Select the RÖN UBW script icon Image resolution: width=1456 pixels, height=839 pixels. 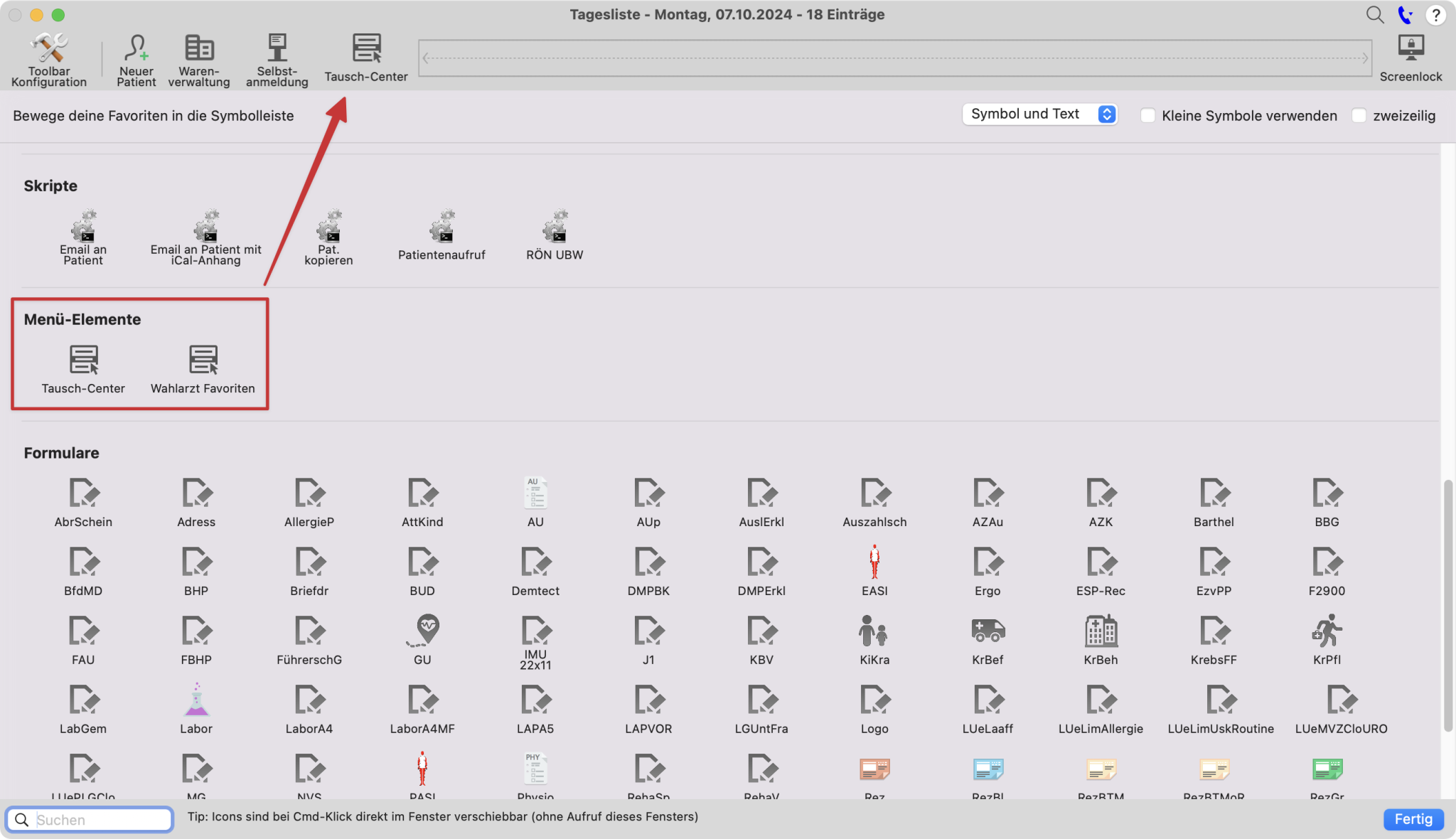click(x=555, y=235)
